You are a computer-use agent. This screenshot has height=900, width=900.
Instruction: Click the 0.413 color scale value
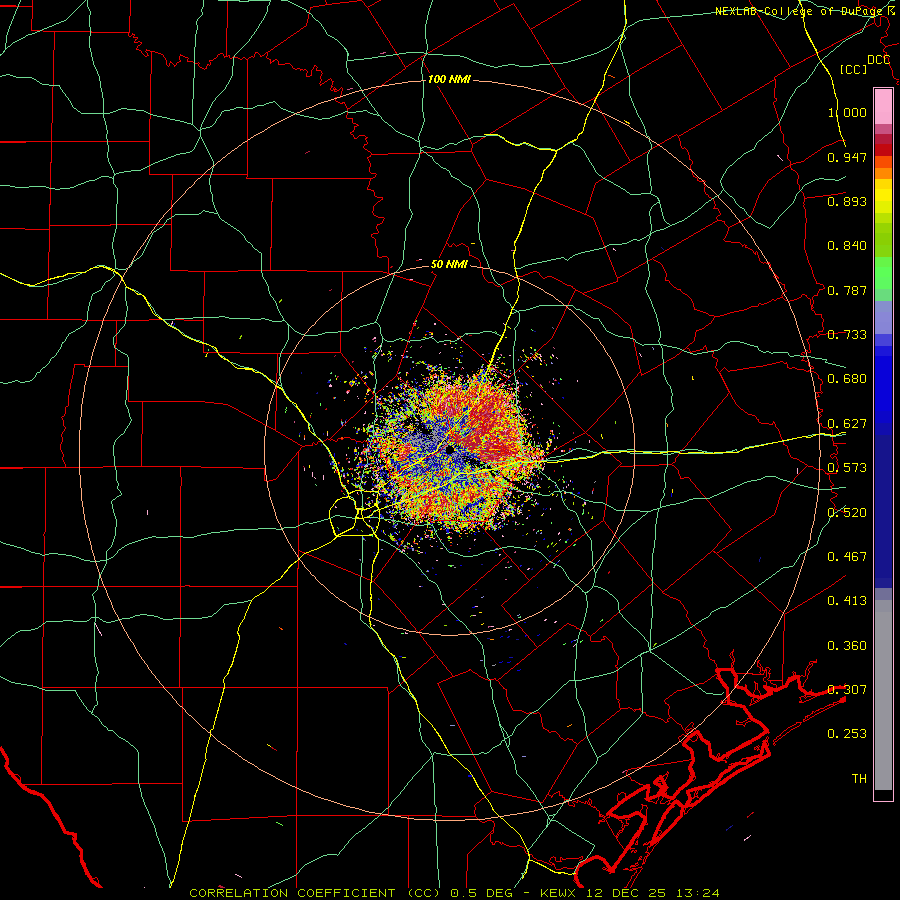pyautogui.click(x=847, y=601)
